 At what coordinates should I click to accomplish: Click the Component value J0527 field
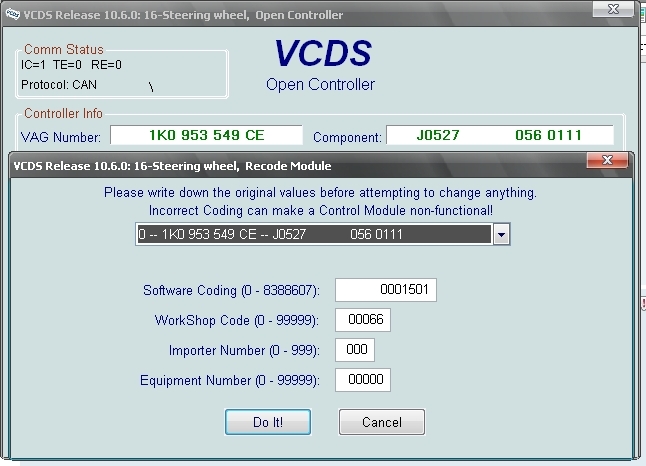point(499,135)
